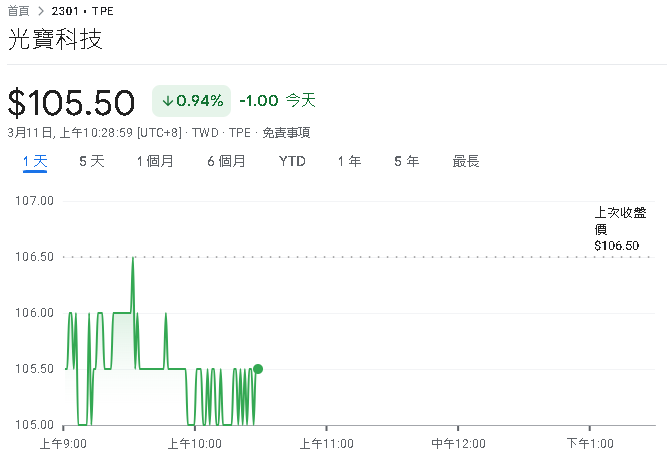
Task: Click the -1.00 今天 change text
Action: tap(277, 101)
